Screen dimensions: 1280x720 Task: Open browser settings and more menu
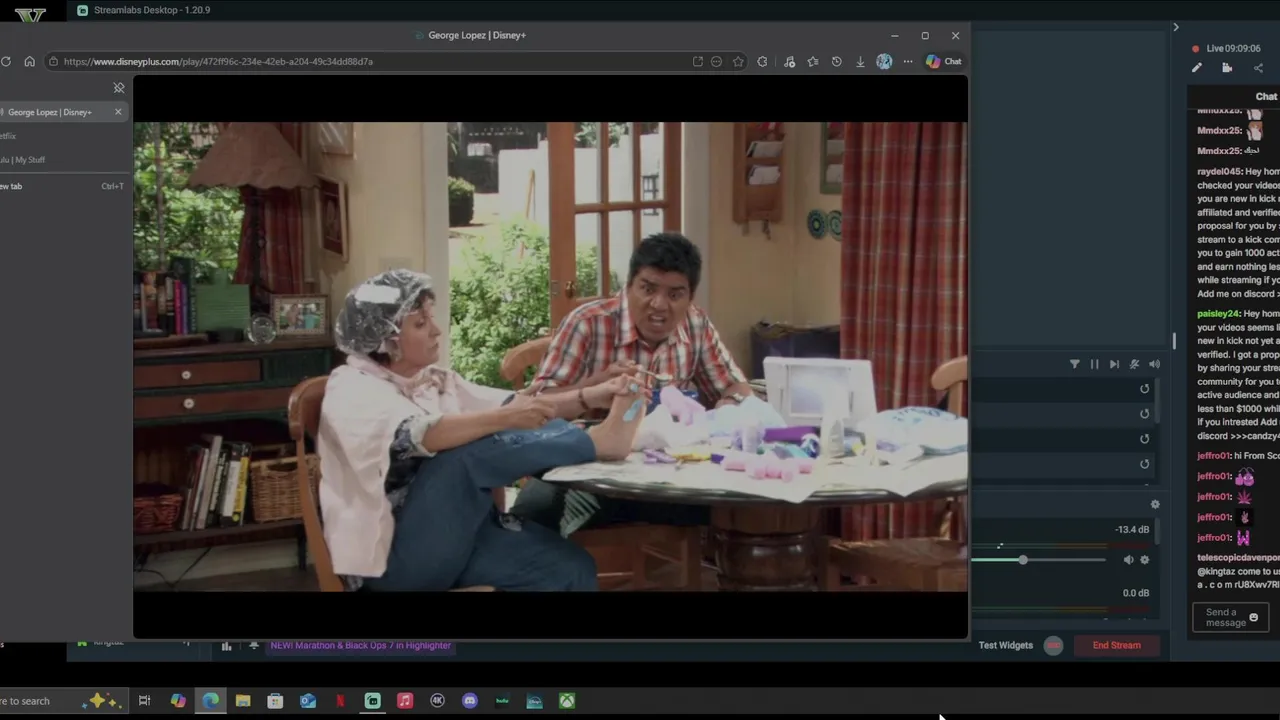pos(908,61)
